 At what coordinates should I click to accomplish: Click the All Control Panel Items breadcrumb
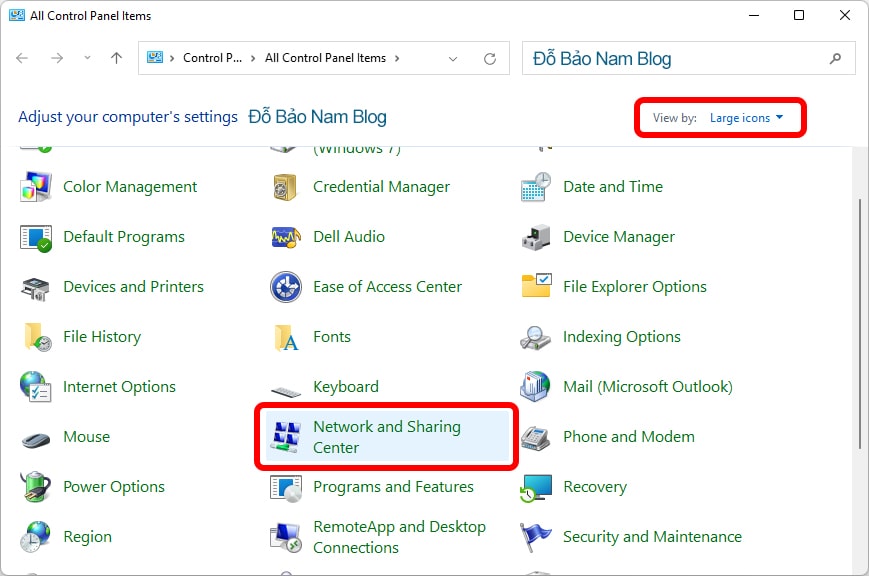[325, 58]
